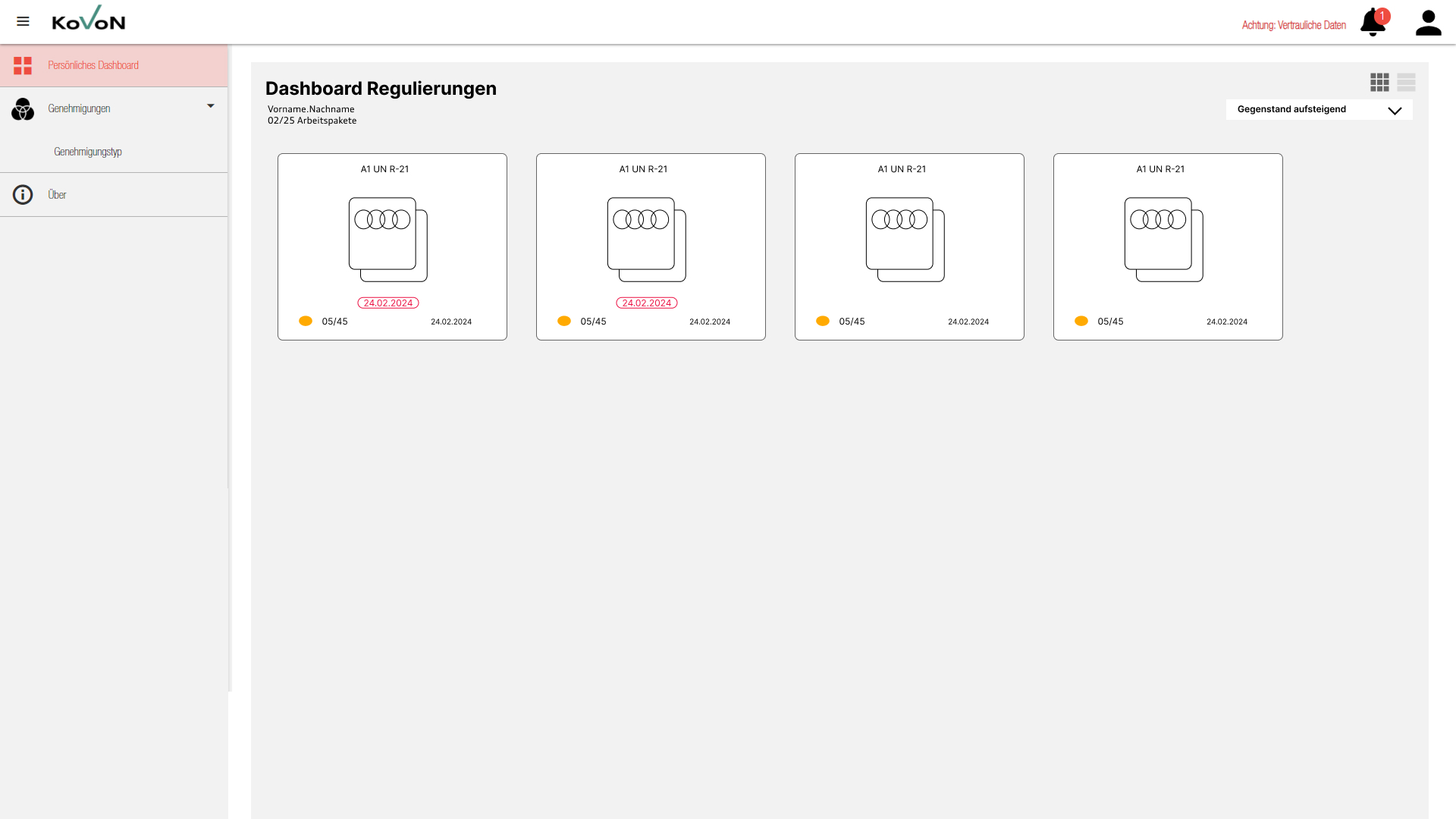Click the Achtung: Vertrauliche Daten warning text
The height and width of the screenshot is (819, 1456).
click(1294, 25)
